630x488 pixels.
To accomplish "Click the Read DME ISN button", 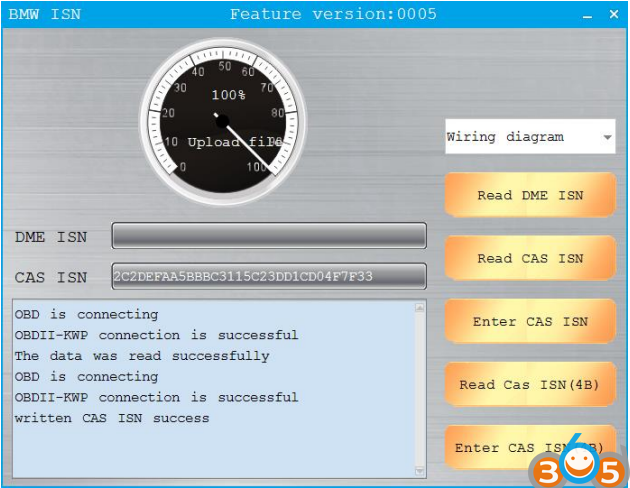I will click(530, 195).
